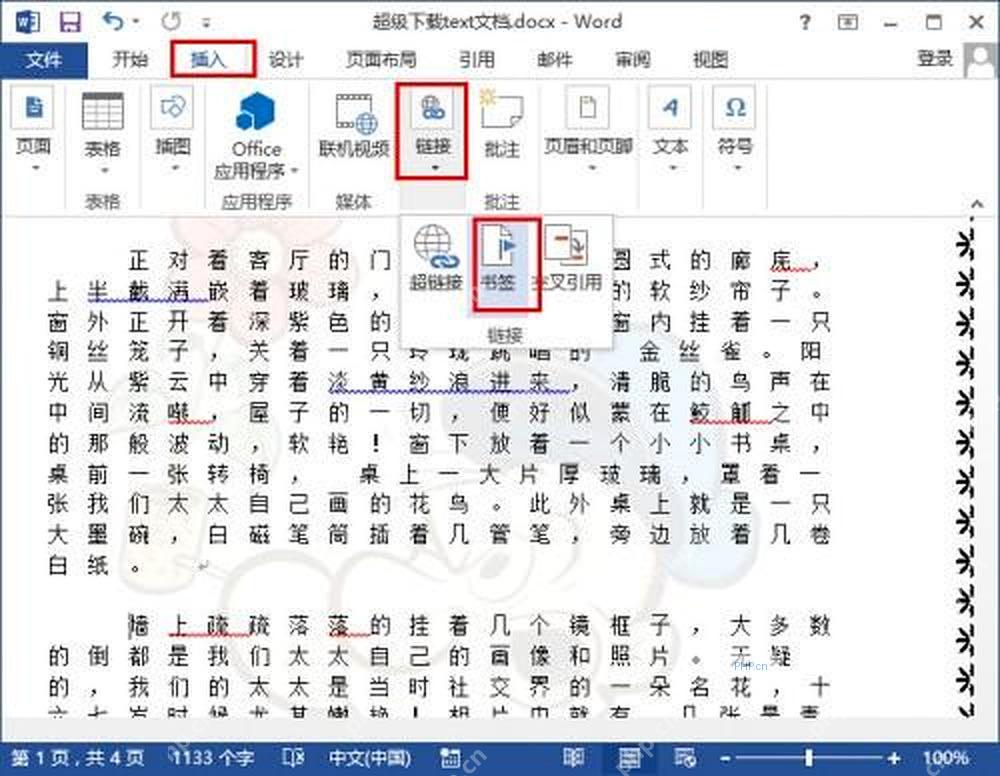This screenshot has width=1000, height=776.
Task: Click the zoom slider handle
Action: coord(809,758)
